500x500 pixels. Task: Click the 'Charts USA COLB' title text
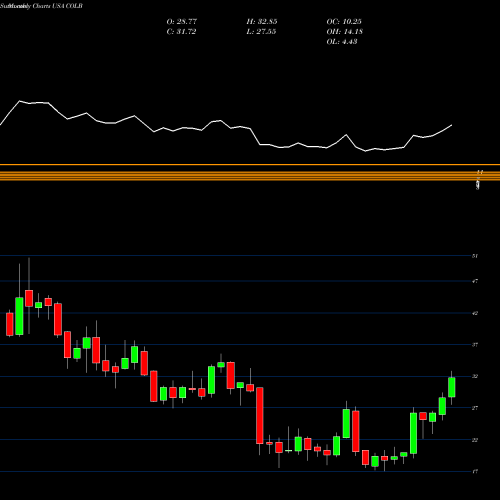coord(58,6)
